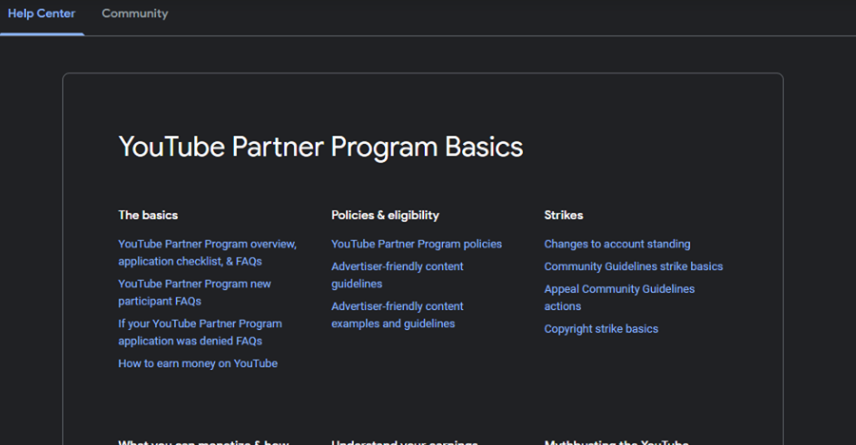Open YouTube Partner Program overview, application checklist link
Image resolution: width=856 pixels, height=445 pixels.
207,253
